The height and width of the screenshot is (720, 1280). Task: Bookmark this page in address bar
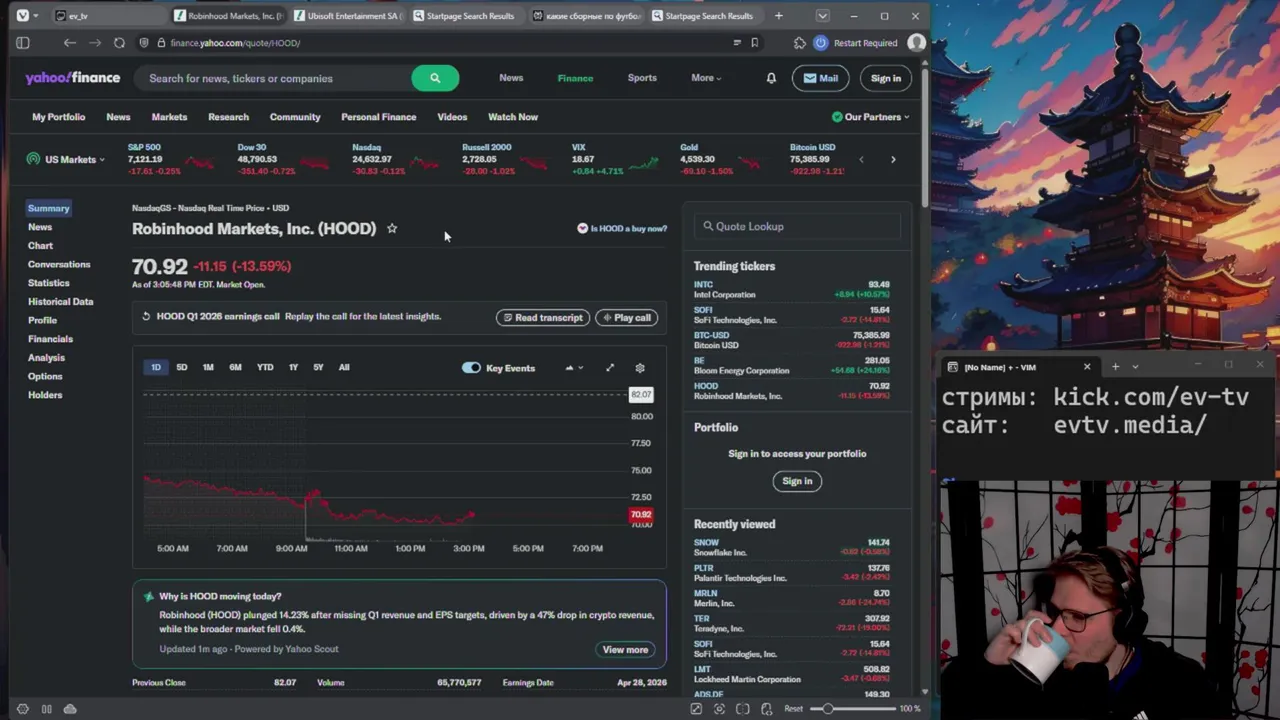tap(754, 43)
